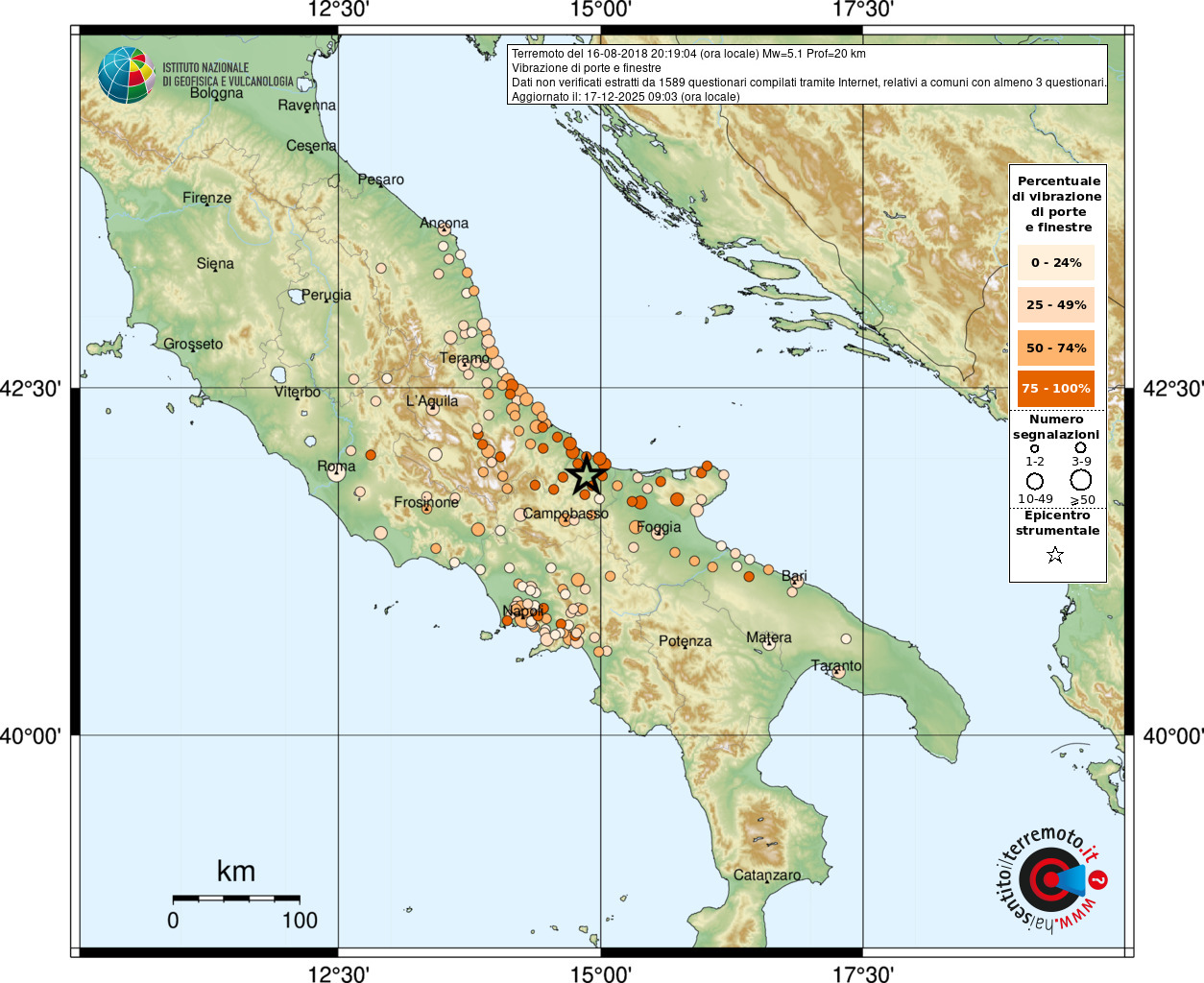Click the right 40°00' latitude label

tap(1172, 736)
